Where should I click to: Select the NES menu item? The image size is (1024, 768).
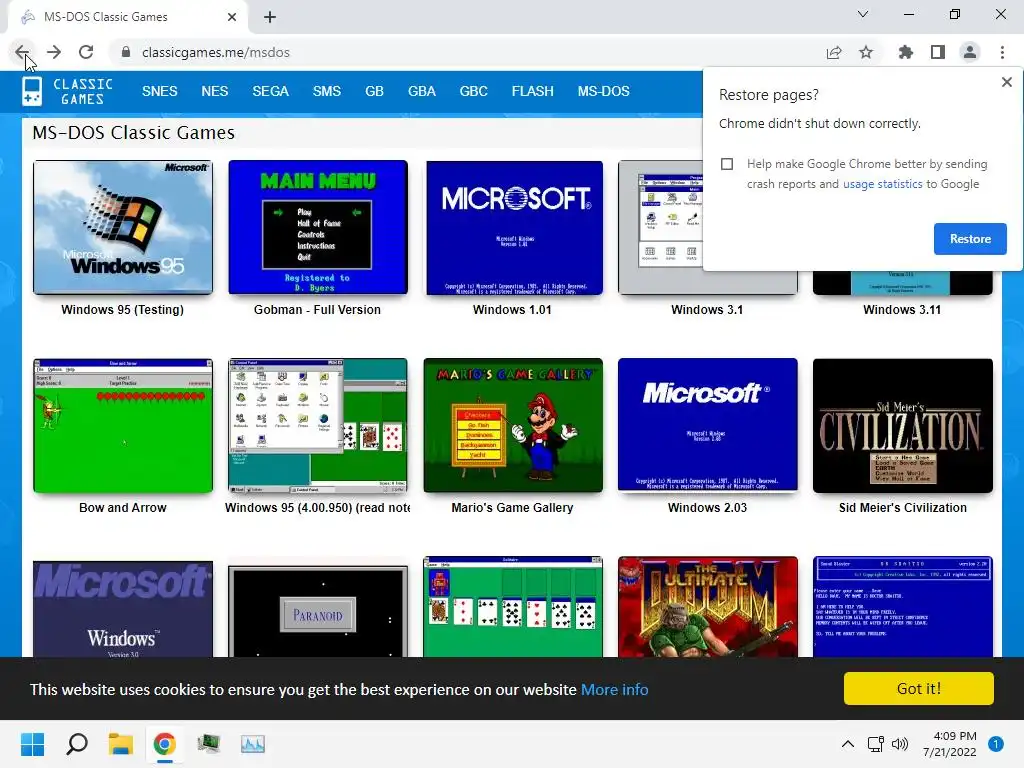(214, 91)
